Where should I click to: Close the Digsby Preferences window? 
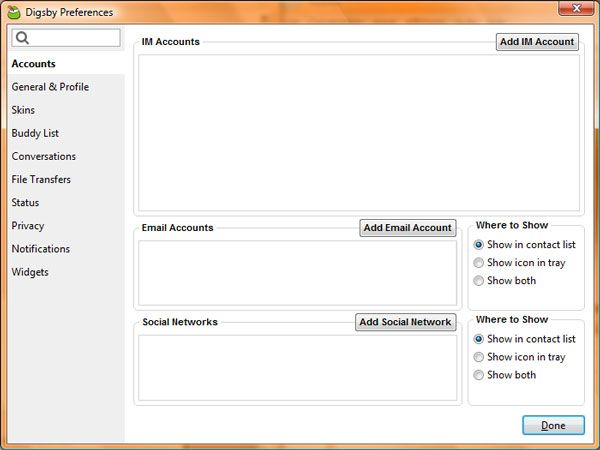[576, 8]
